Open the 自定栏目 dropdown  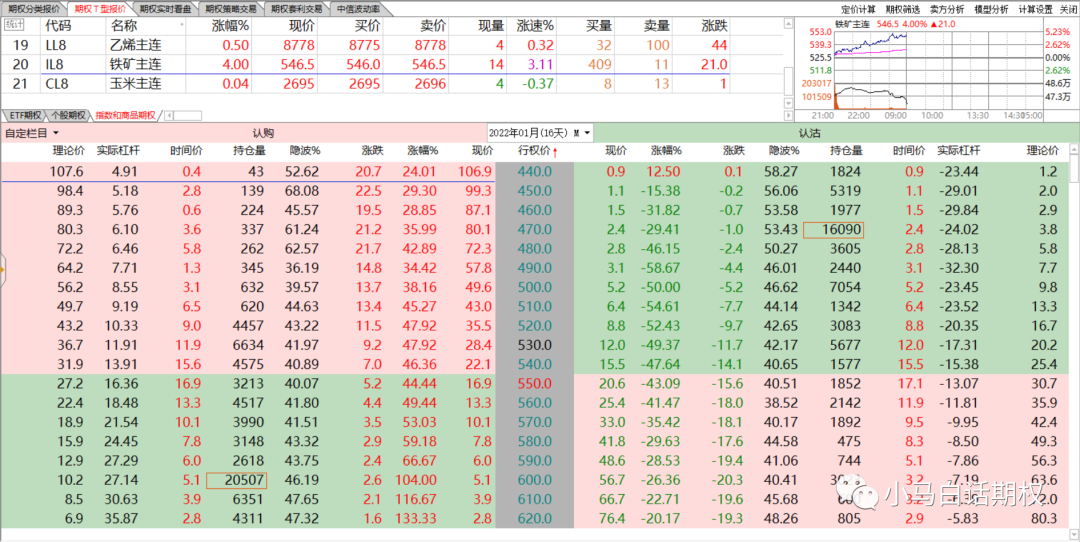32,133
